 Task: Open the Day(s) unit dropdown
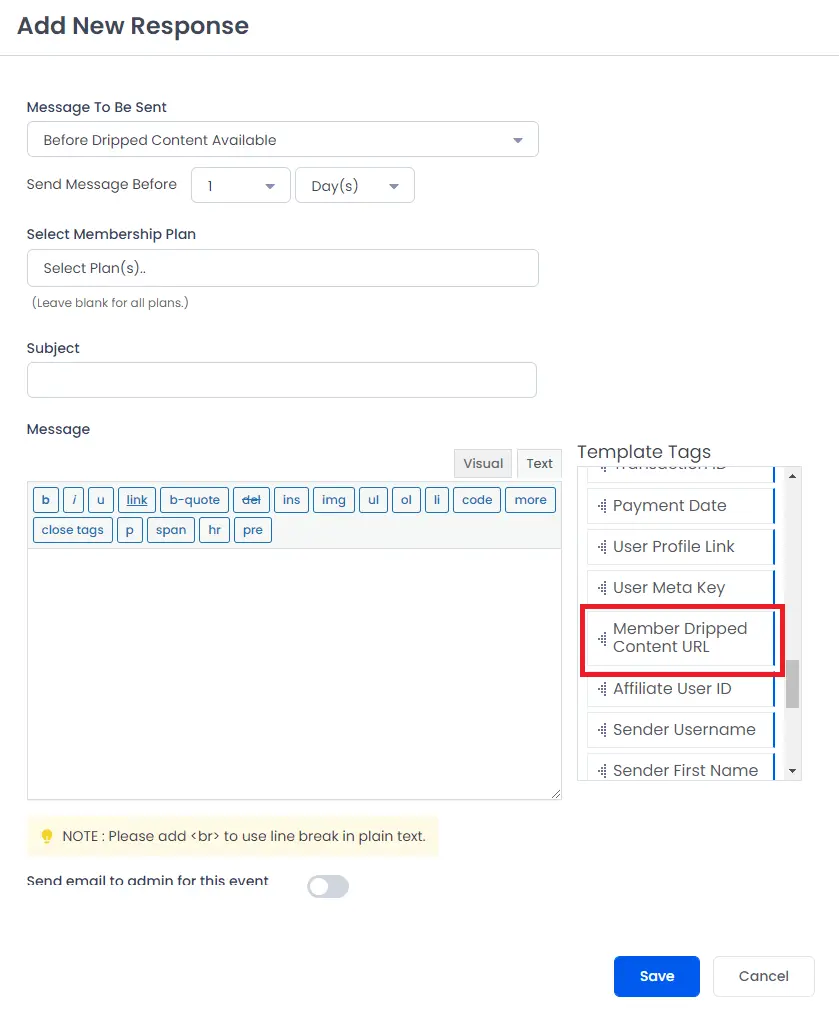pyautogui.click(x=355, y=186)
